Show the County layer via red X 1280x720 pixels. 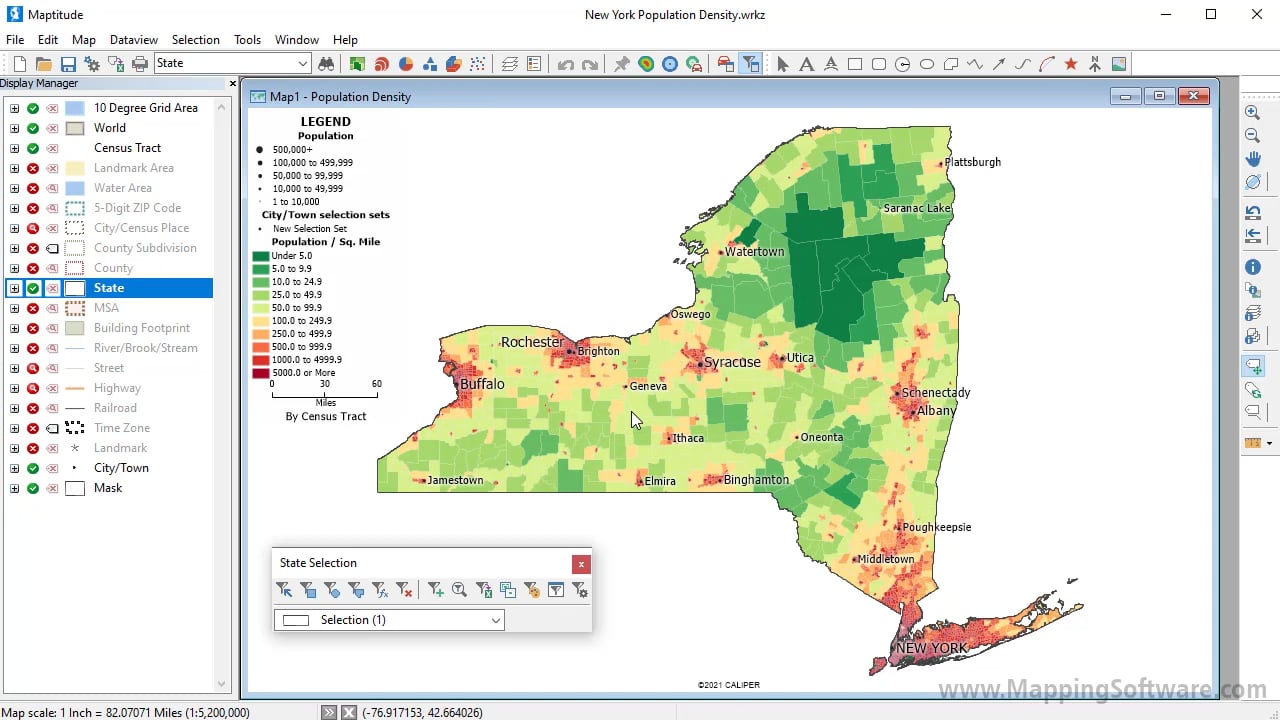pos(33,268)
